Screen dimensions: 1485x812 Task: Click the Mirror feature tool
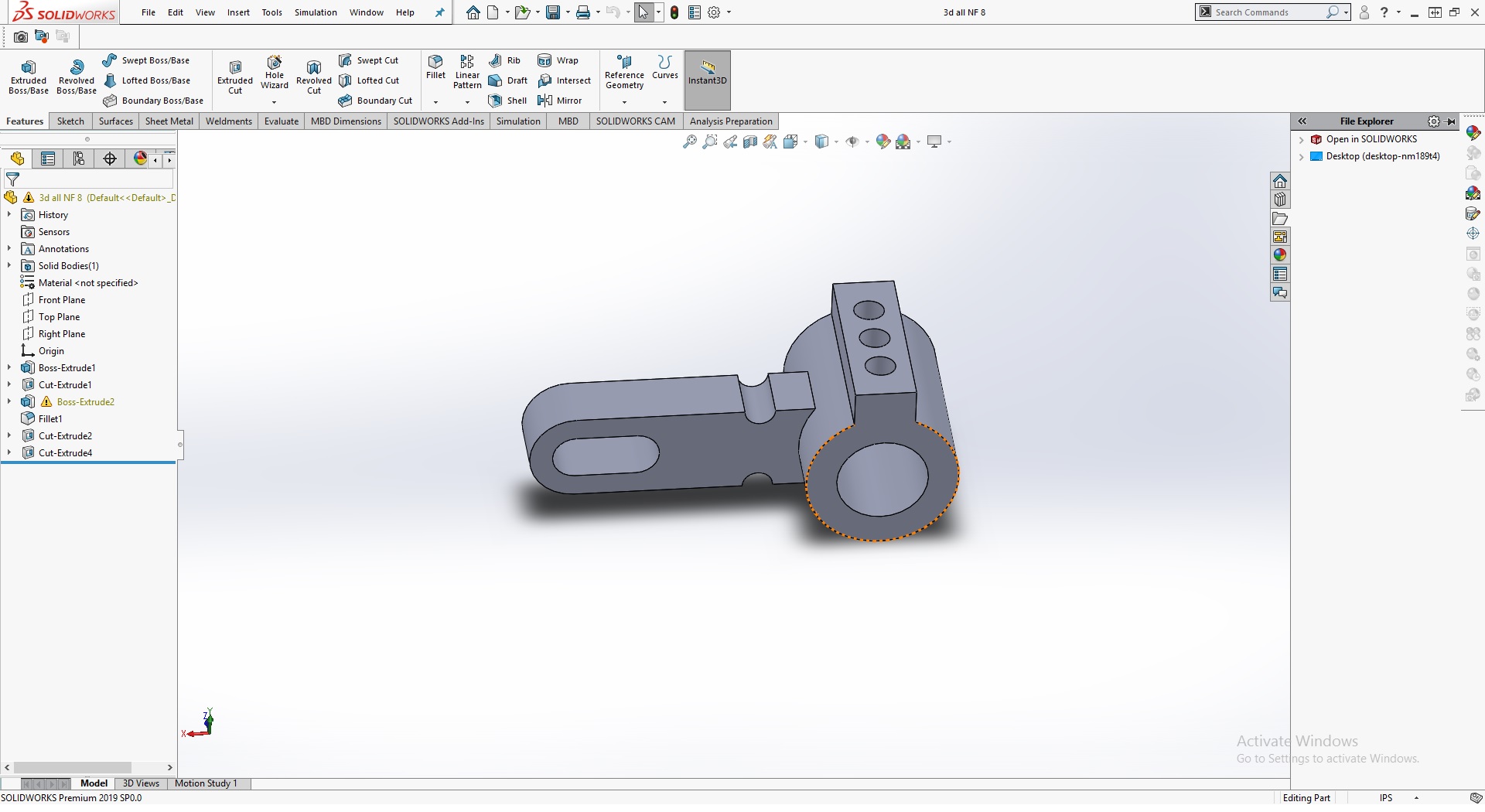[560, 101]
